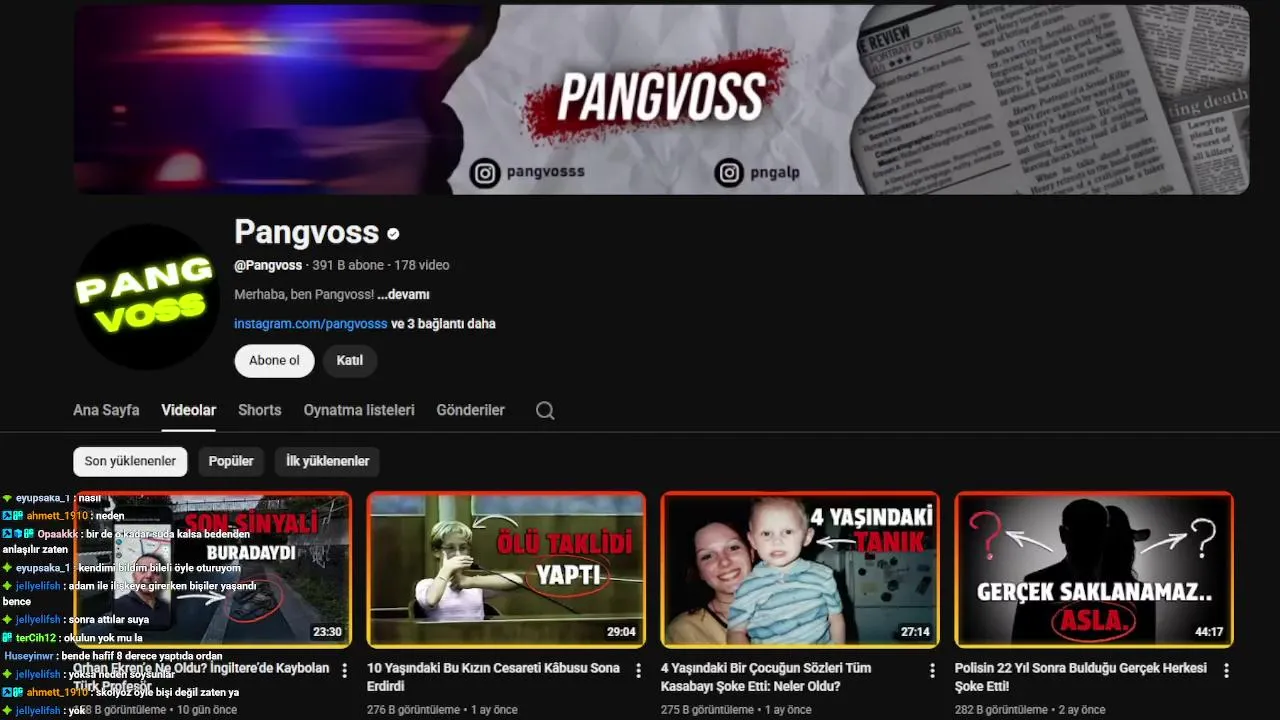The height and width of the screenshot is (720, 1280).
Task: Select the 'İlk yüklenenler' filter chip
Action: click(x=327, y=461)
